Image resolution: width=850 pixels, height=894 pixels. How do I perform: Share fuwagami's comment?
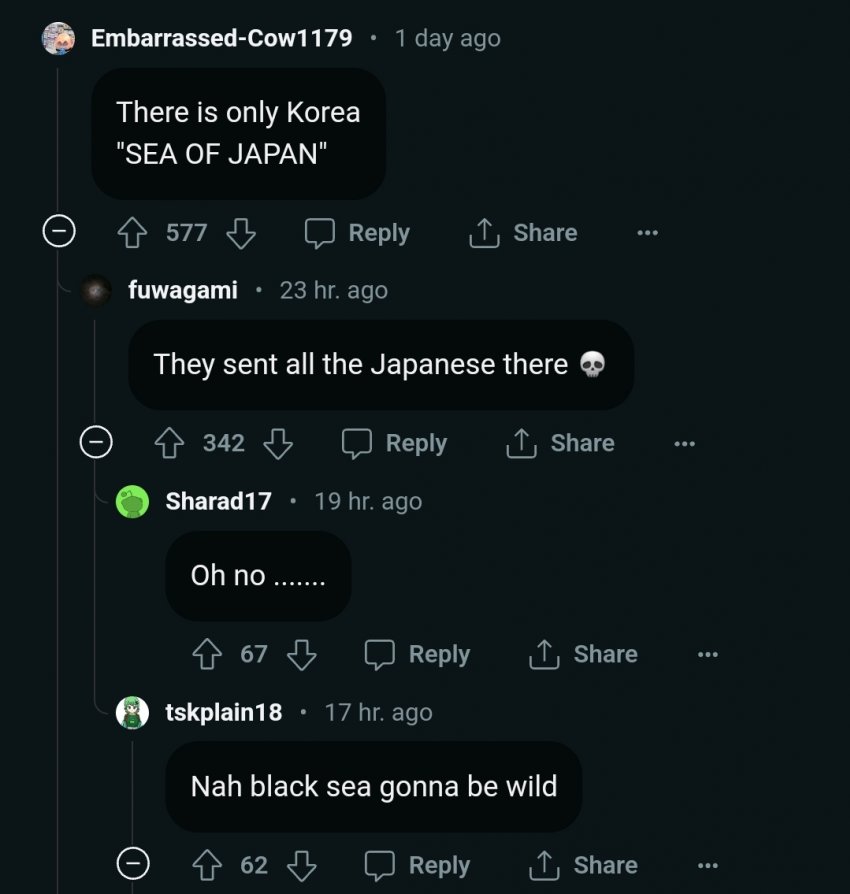click(560, 443)
